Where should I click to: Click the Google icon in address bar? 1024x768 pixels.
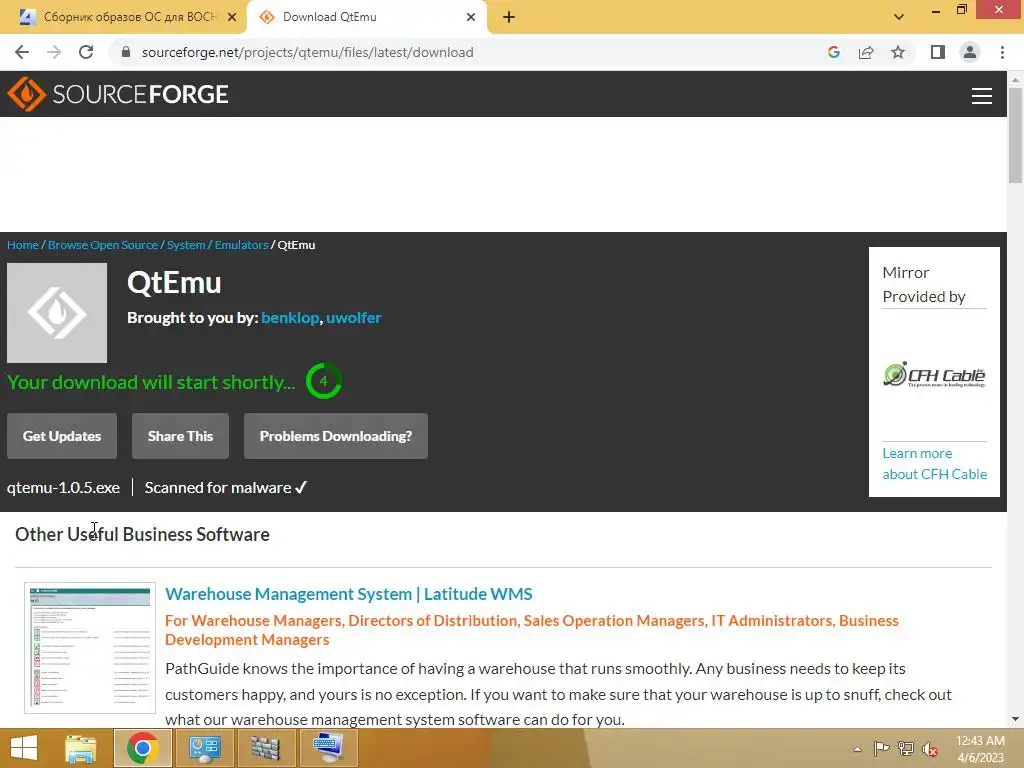coord(833,52)
